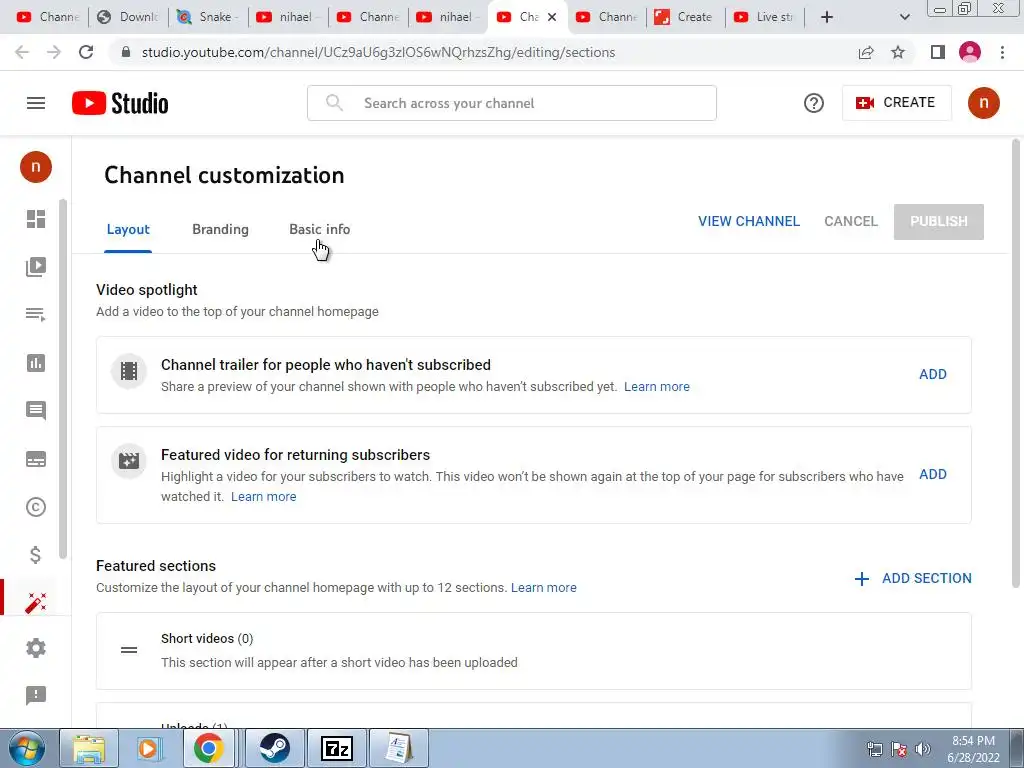The width and height of the screenshot is (1024, 768).
Task: Open the Chrome profile avatar
Action: pos(970,52)
